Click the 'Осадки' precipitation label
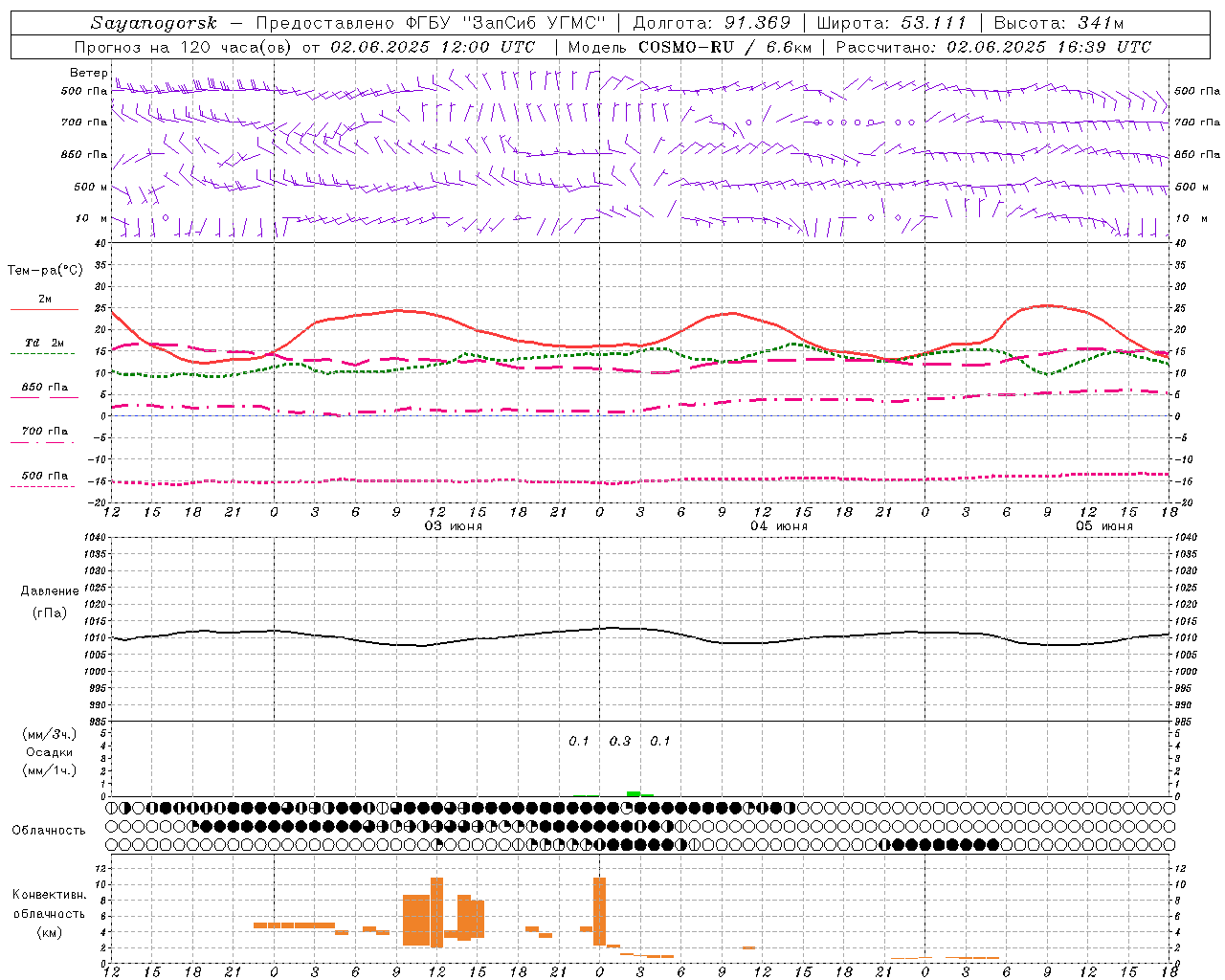The image size is (1225, 980). [x=50, y=752]
